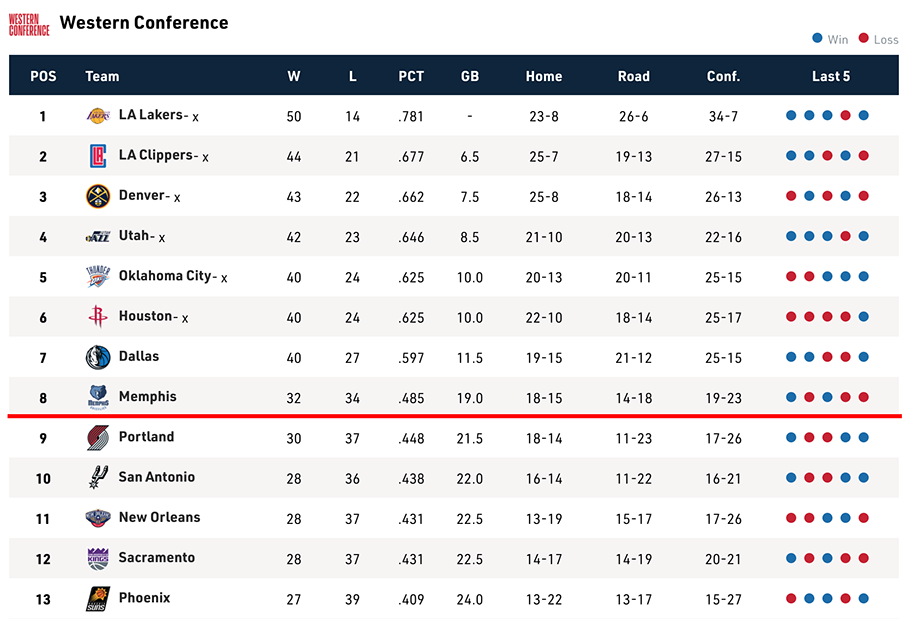The width and height of the screenshot is (915, 619).
Task: Open the Oklahoma City Thunder logo
Action: (x=98, y=277)
